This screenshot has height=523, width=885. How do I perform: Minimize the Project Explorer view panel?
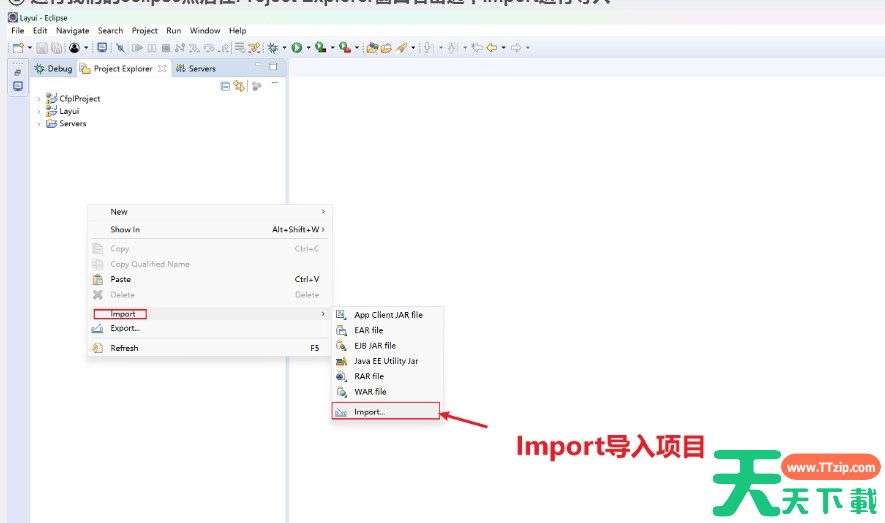(x=258, y=67)
